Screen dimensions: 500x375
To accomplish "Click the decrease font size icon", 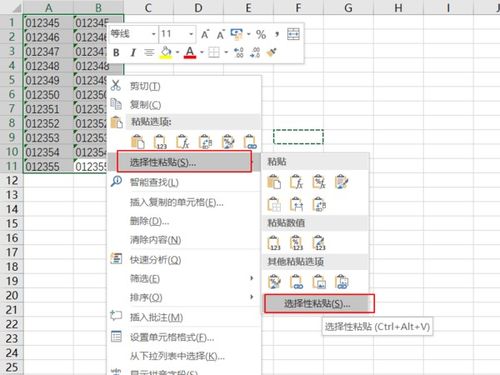I will (x=220, y=34).
